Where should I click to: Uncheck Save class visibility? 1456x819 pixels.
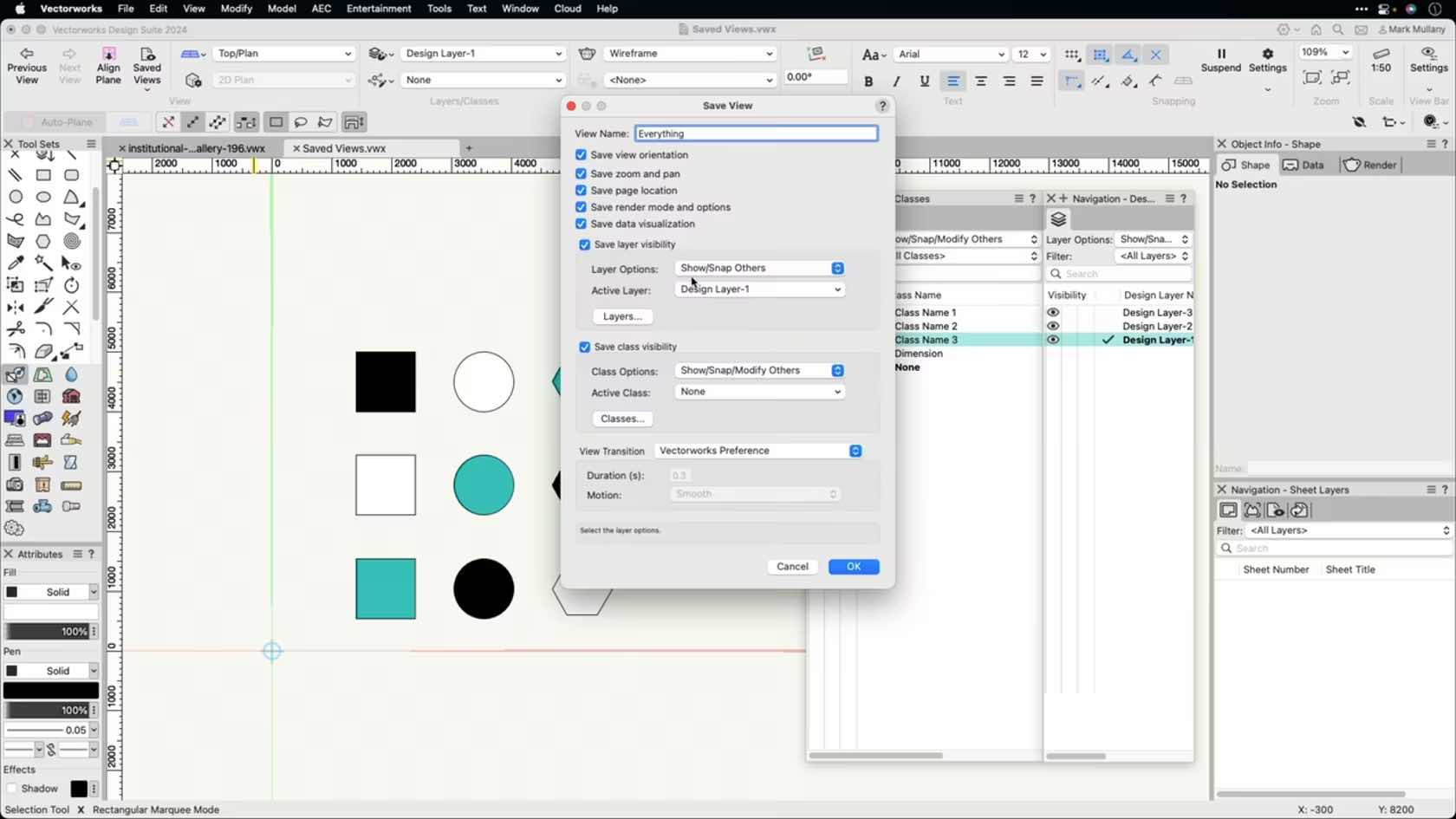click(x=584, y=347)
